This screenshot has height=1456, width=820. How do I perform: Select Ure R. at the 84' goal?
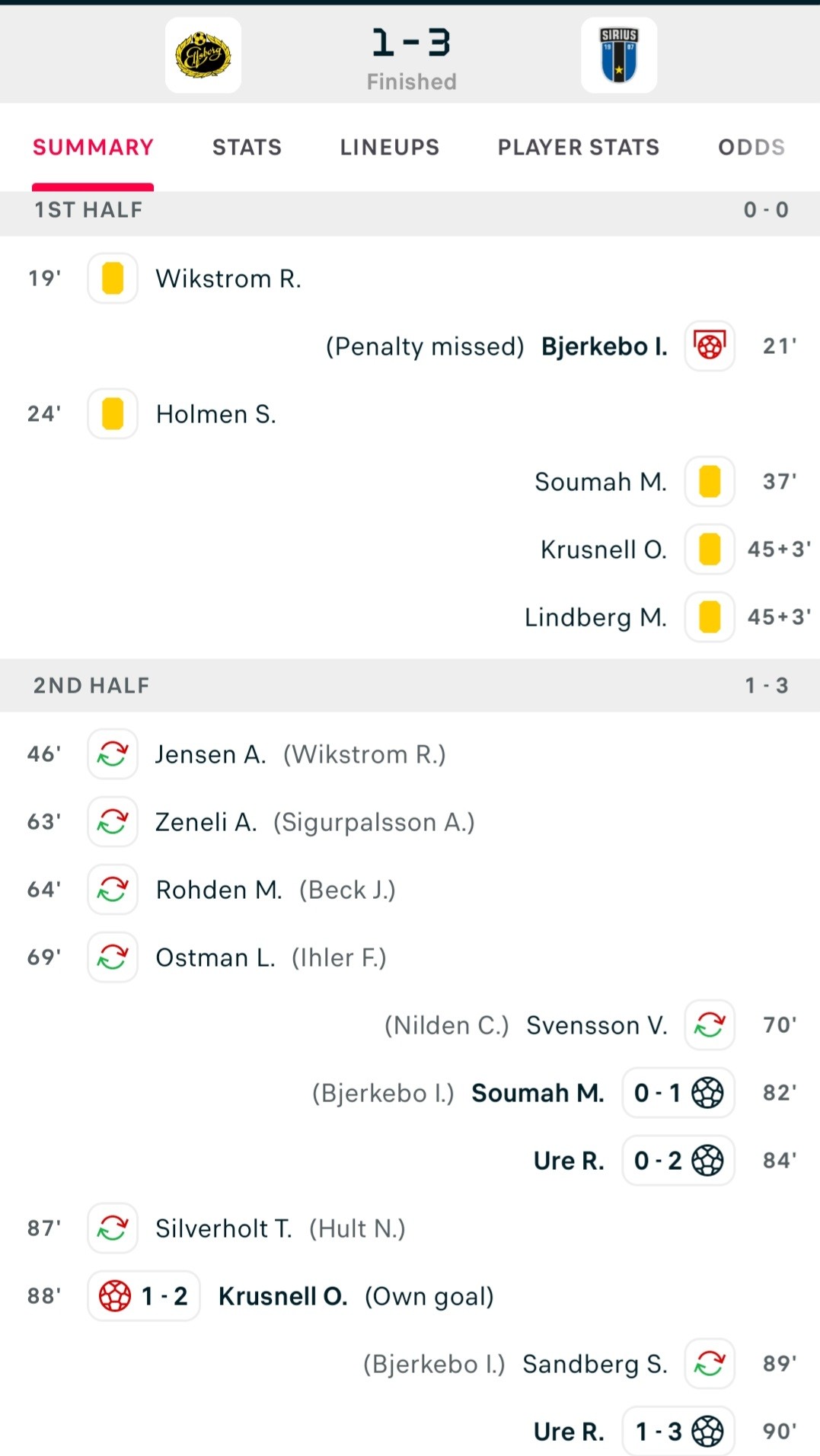[x=569, y=1161]
